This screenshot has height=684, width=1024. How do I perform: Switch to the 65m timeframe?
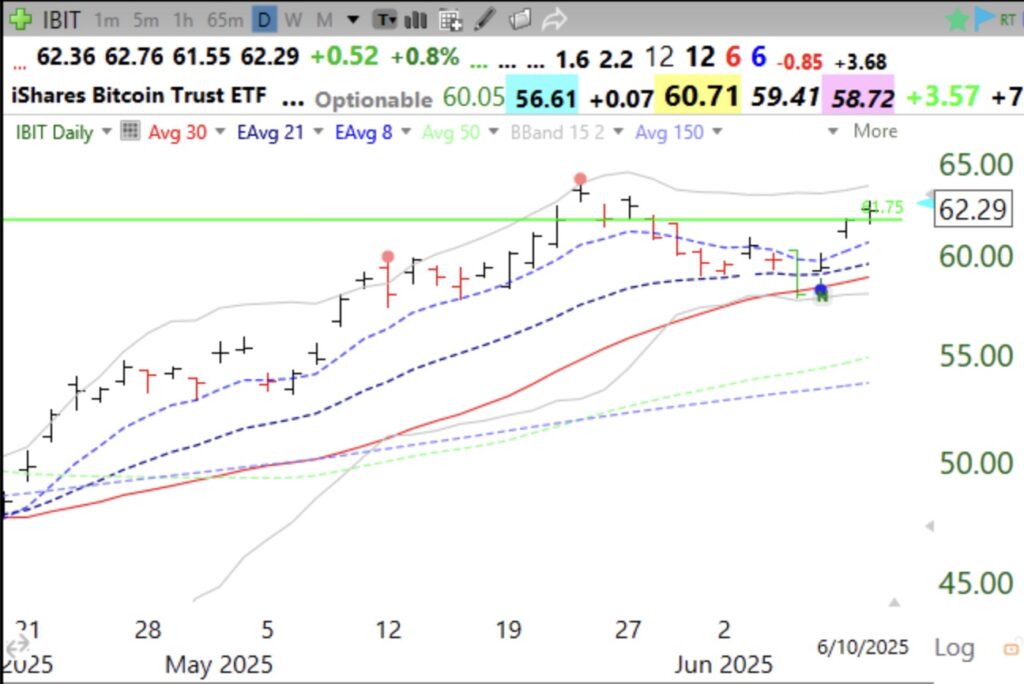click(x=225, y=19)
